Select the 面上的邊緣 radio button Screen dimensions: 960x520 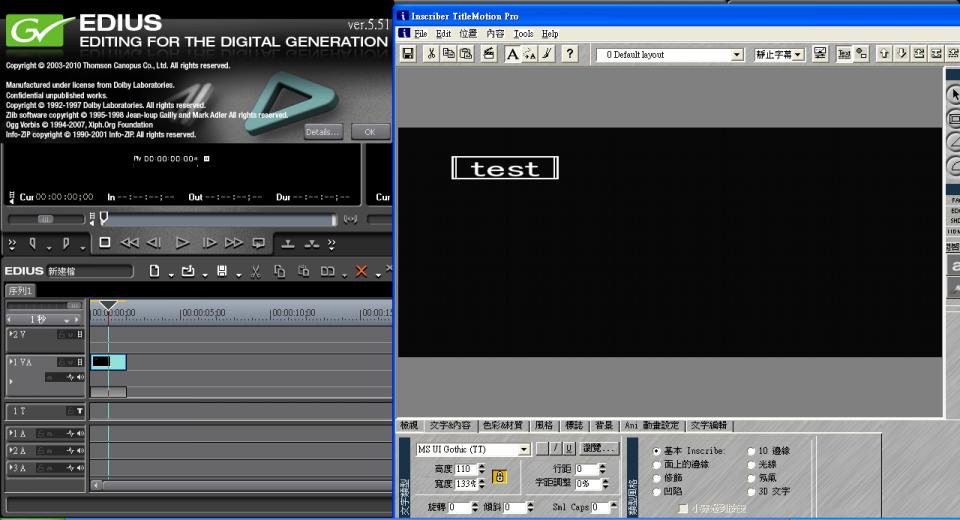[656, 465]
